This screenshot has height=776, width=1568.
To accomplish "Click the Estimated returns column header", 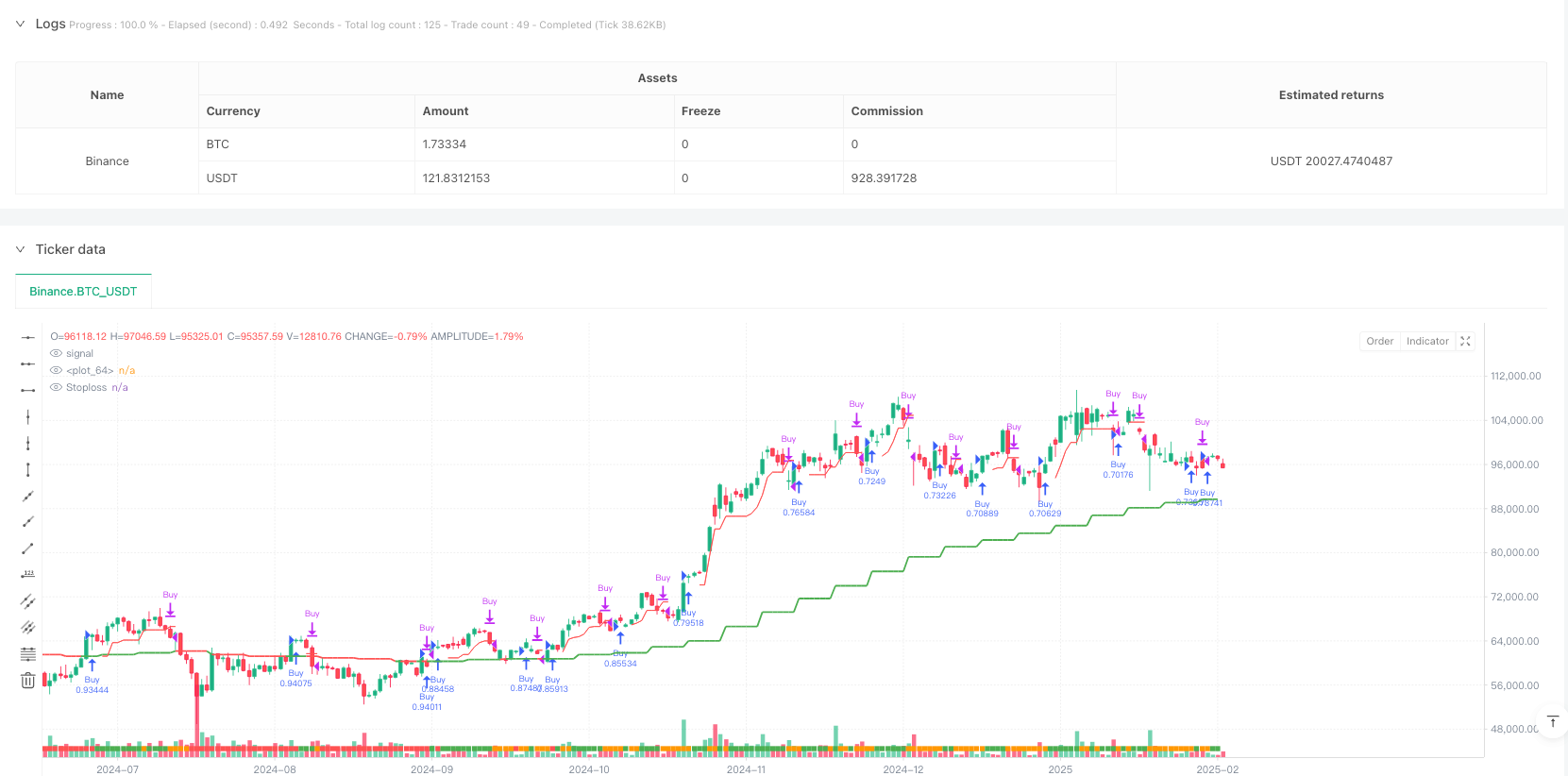I will [x=1330, y=95].
